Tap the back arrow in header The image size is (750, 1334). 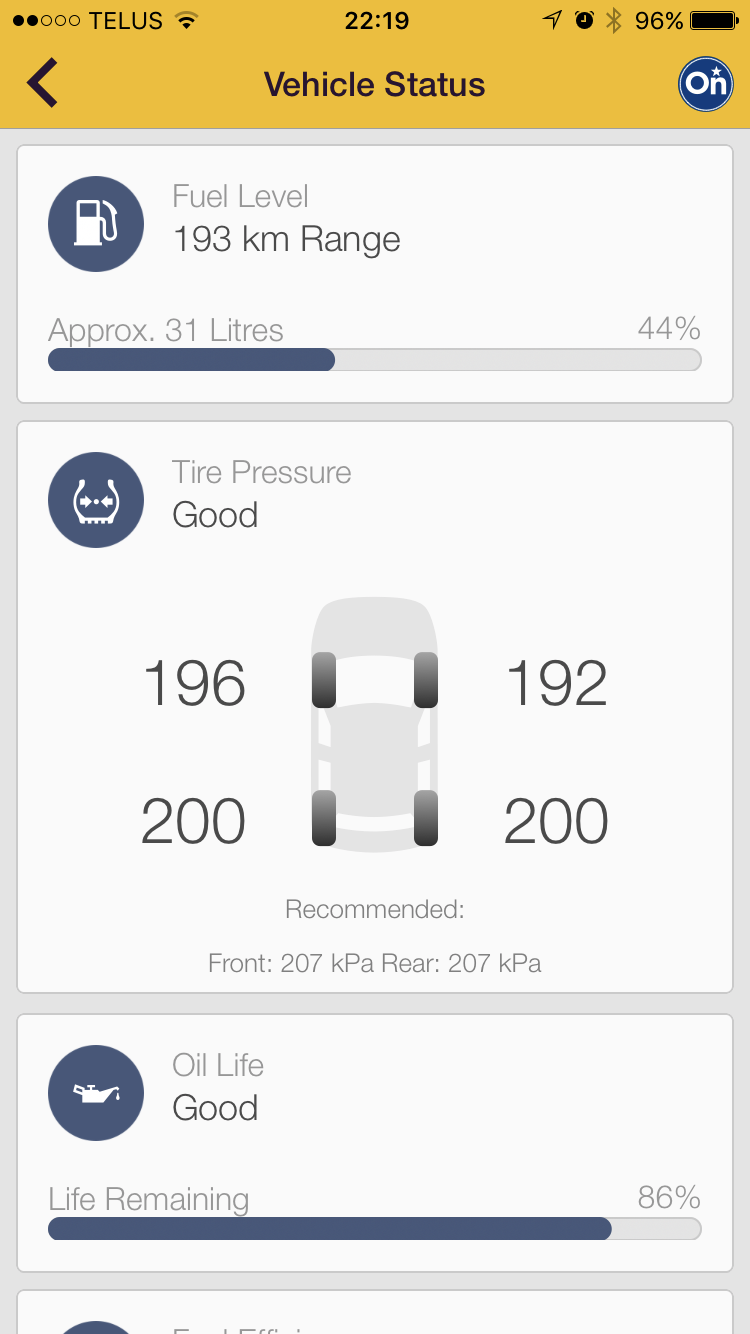(42, 83)
